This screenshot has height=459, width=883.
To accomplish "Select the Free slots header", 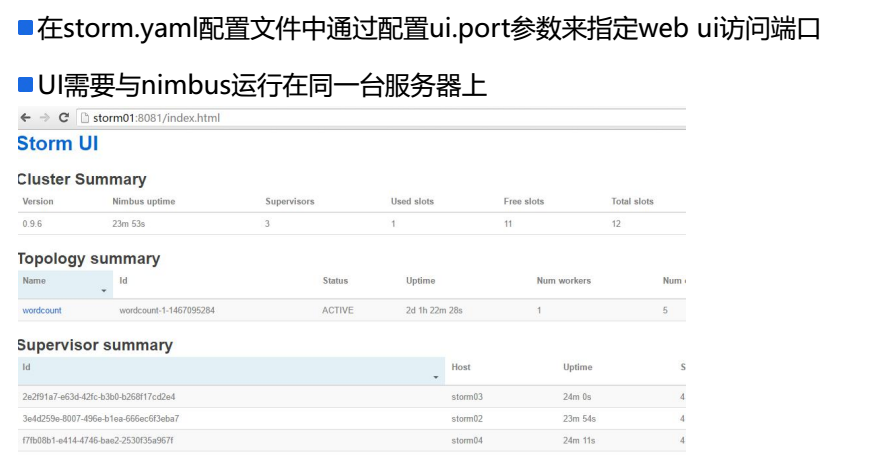I will pyautogui.click(x=524, y=201).
